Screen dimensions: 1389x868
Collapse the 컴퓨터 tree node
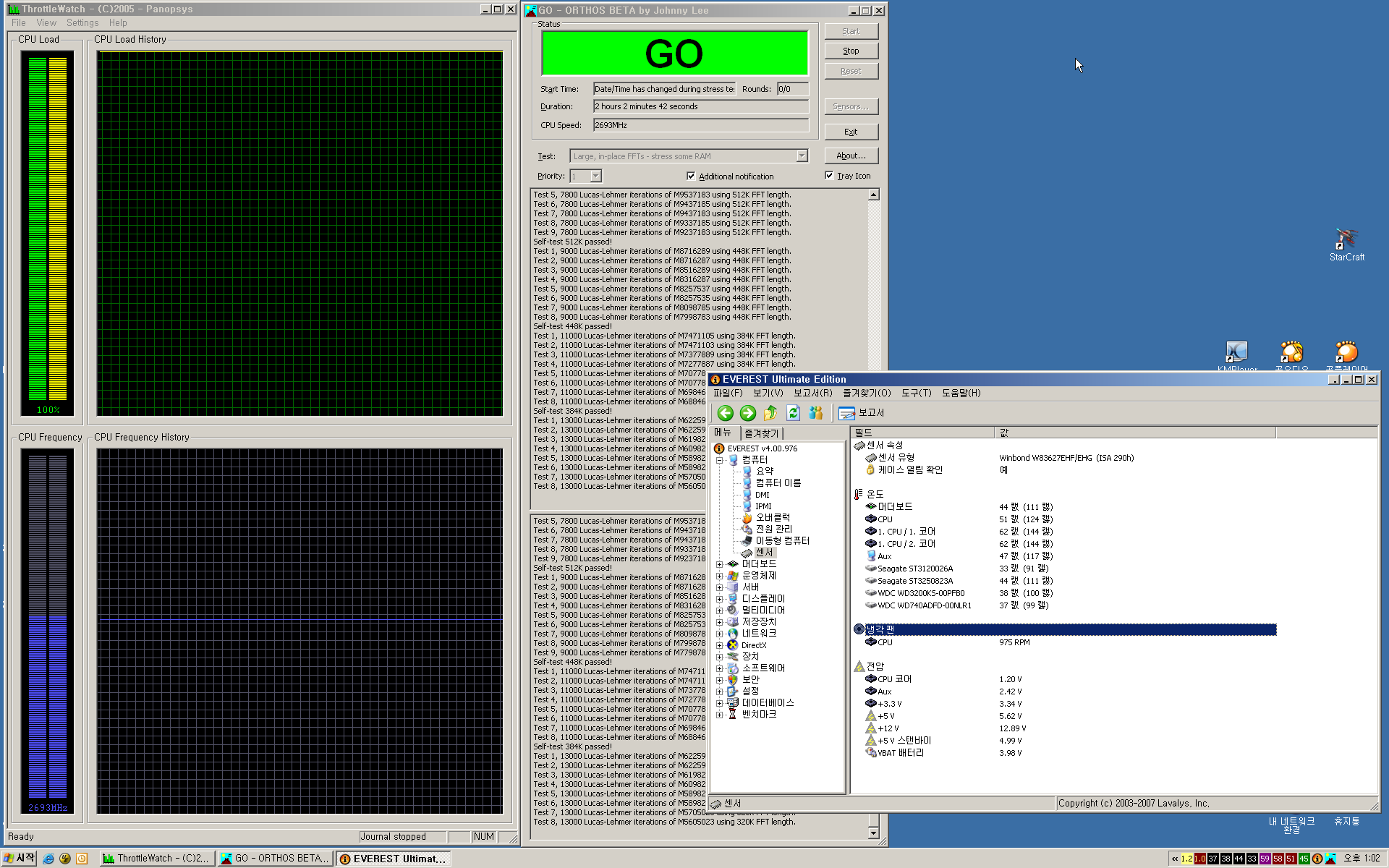(719, 460)
